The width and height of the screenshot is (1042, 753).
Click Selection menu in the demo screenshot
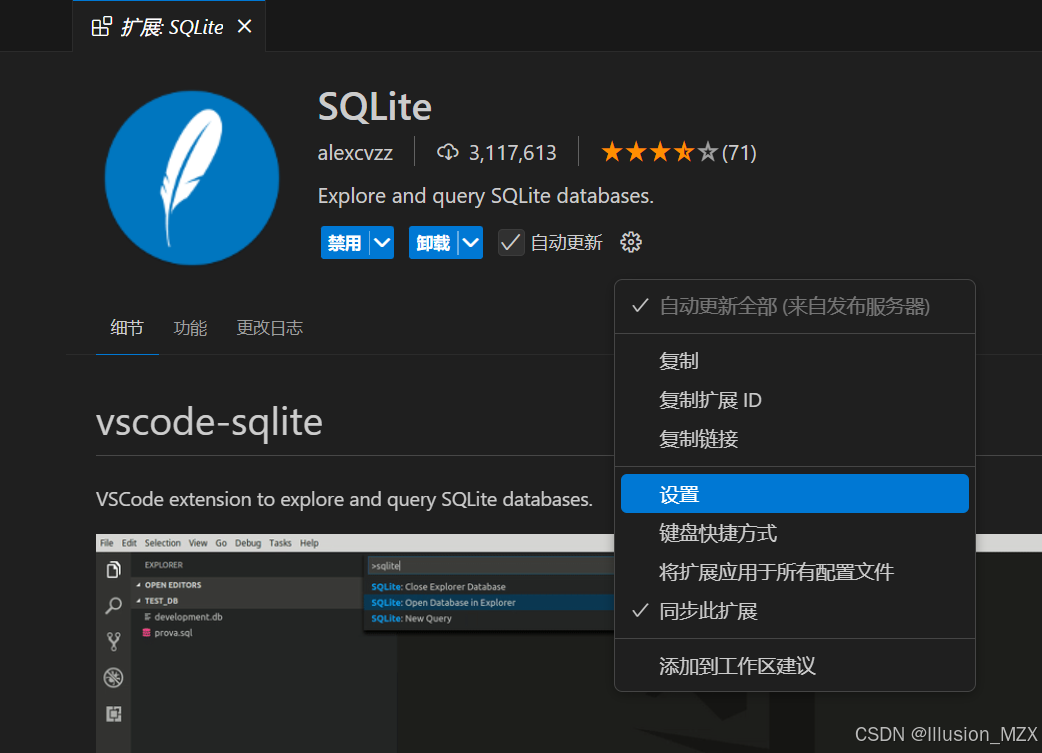(163, 543)
